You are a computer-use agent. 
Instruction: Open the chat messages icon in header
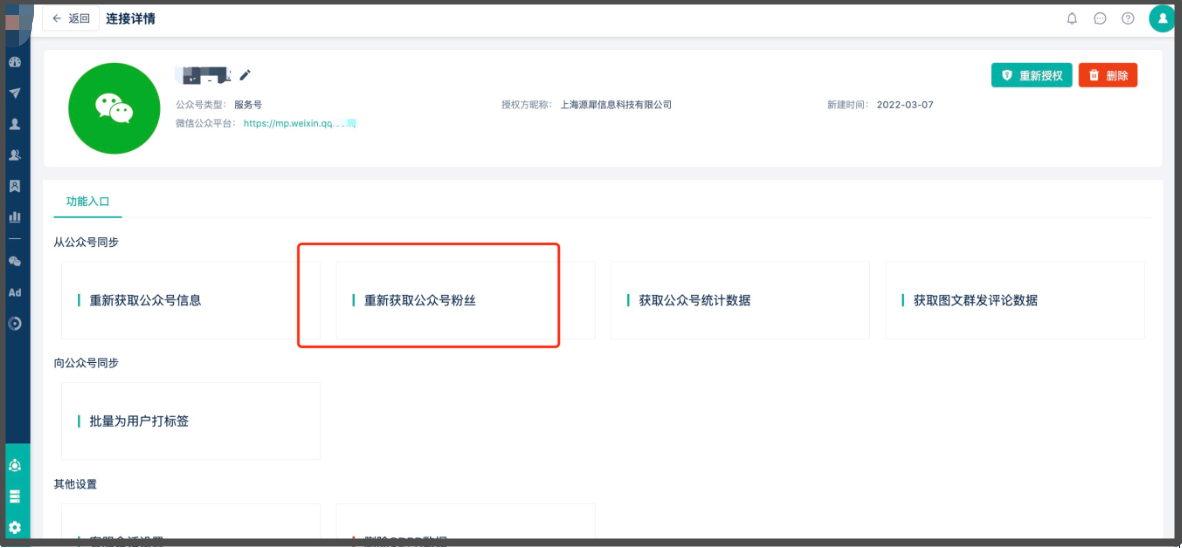(1100, 19)
